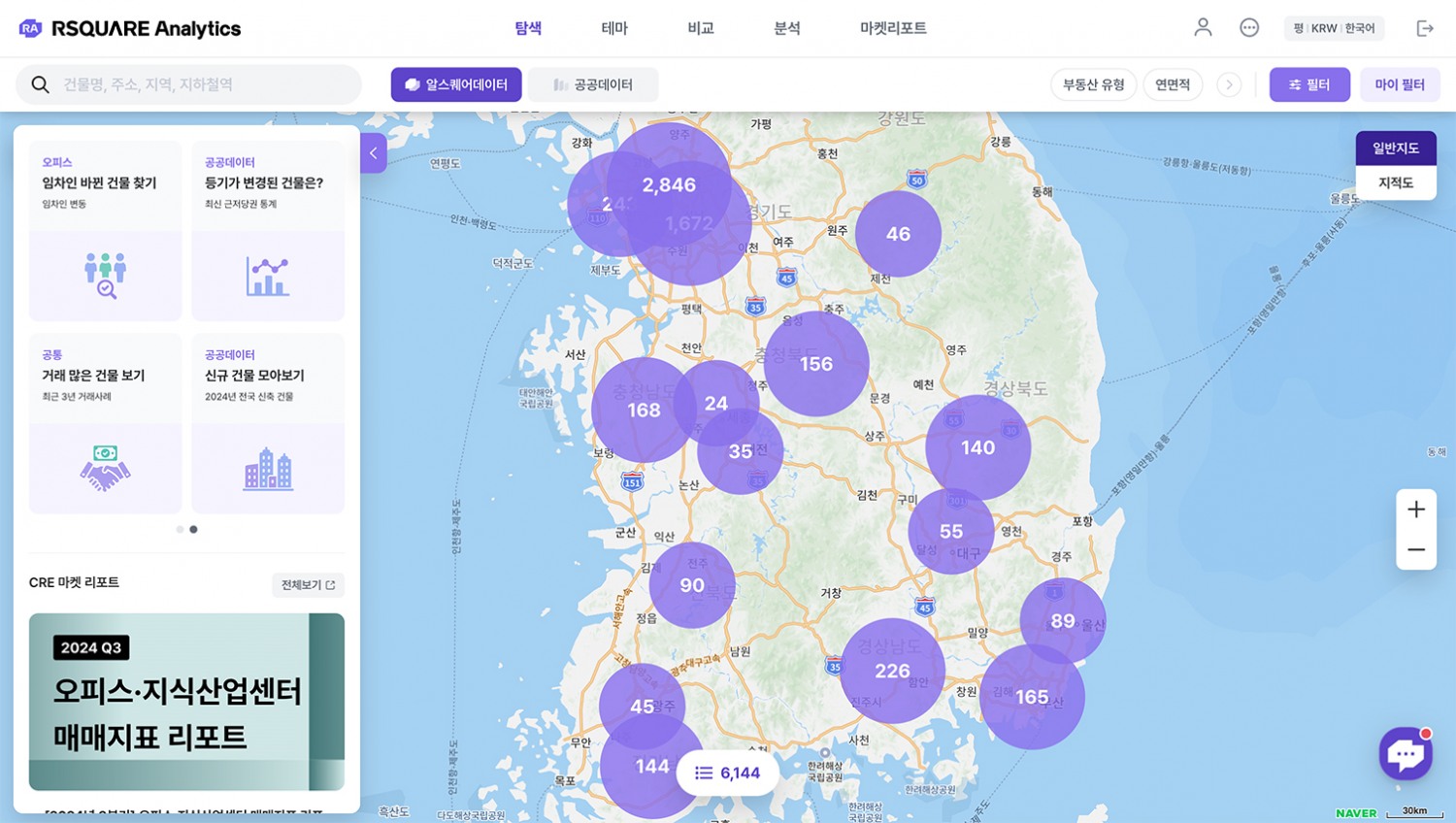Switch to the 테마 tab
Screen dimensions: 1456x823
(x=613, y=28)
